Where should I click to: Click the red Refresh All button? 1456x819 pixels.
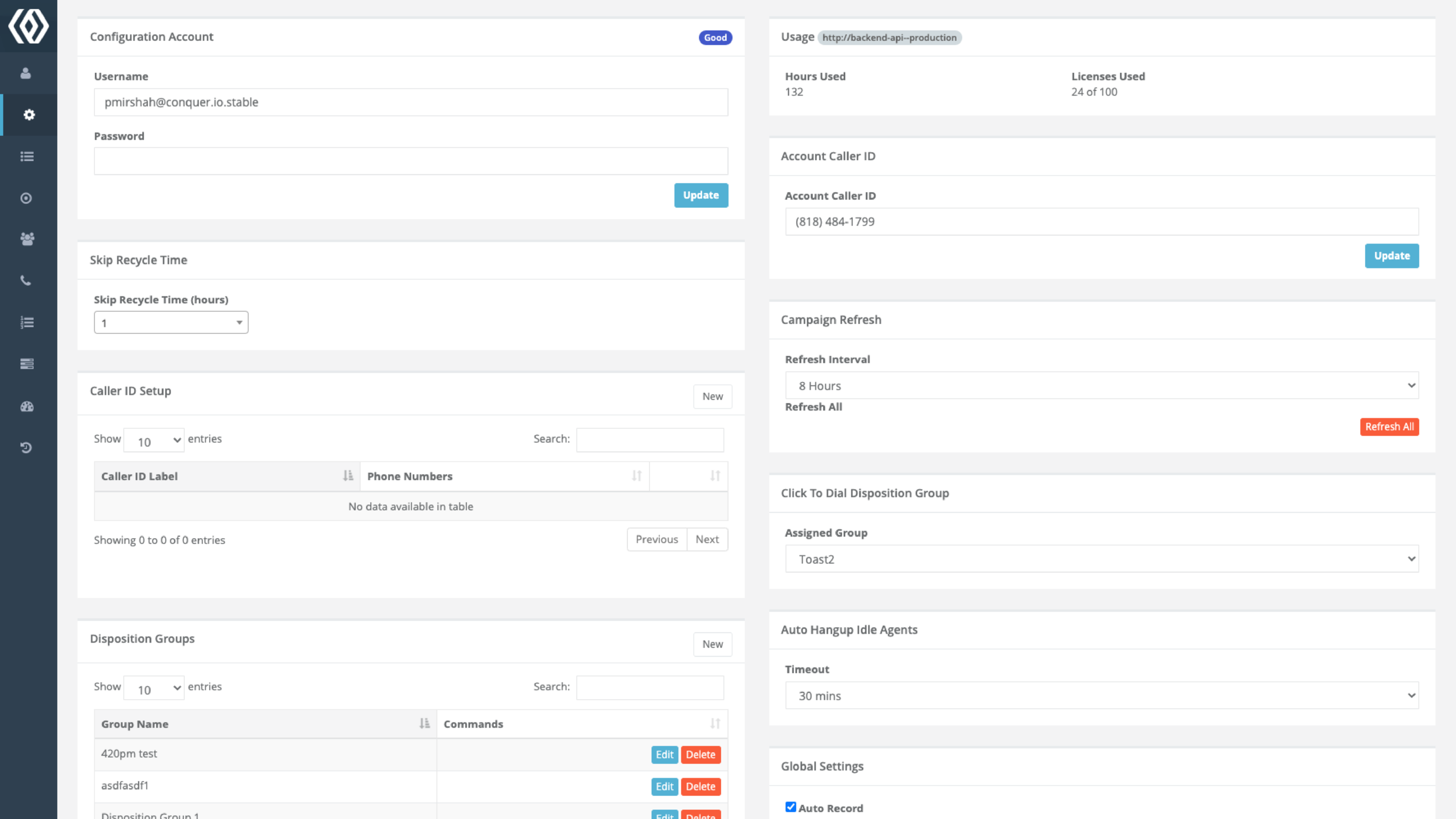(x=1389, y=426)
